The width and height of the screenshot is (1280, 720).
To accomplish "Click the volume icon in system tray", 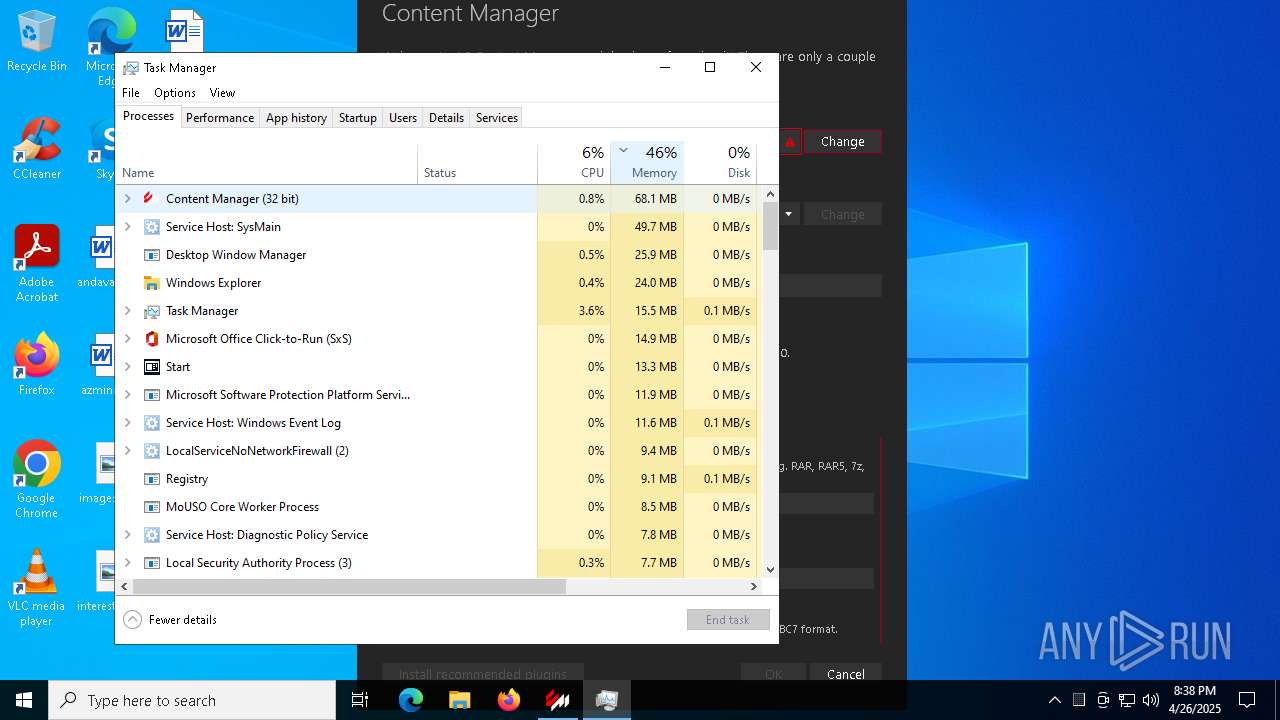I will click(1151, 700).
